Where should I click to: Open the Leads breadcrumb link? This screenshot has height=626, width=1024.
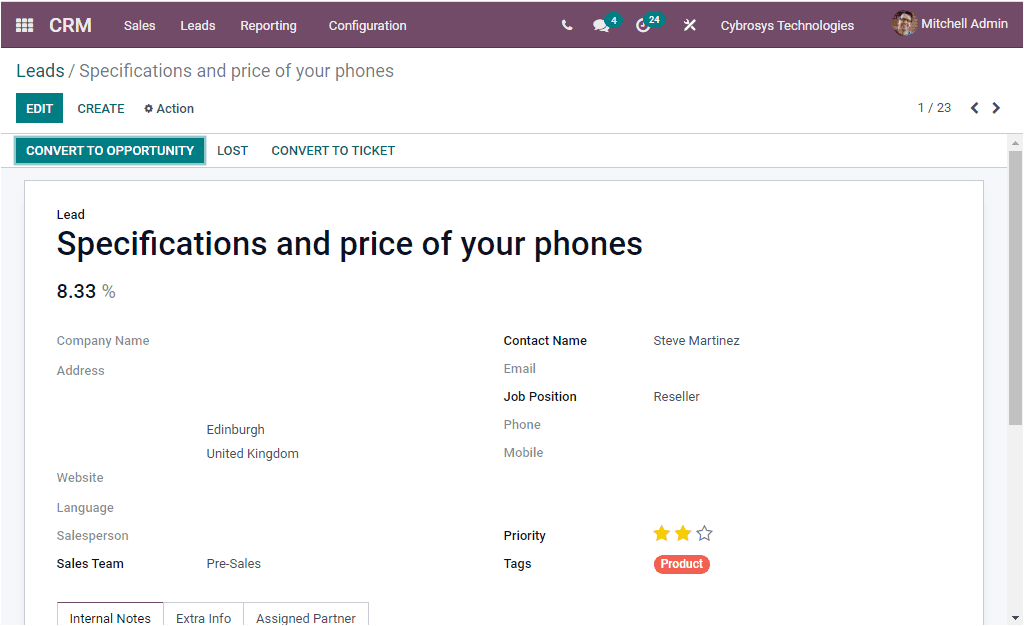pos(40,71)
